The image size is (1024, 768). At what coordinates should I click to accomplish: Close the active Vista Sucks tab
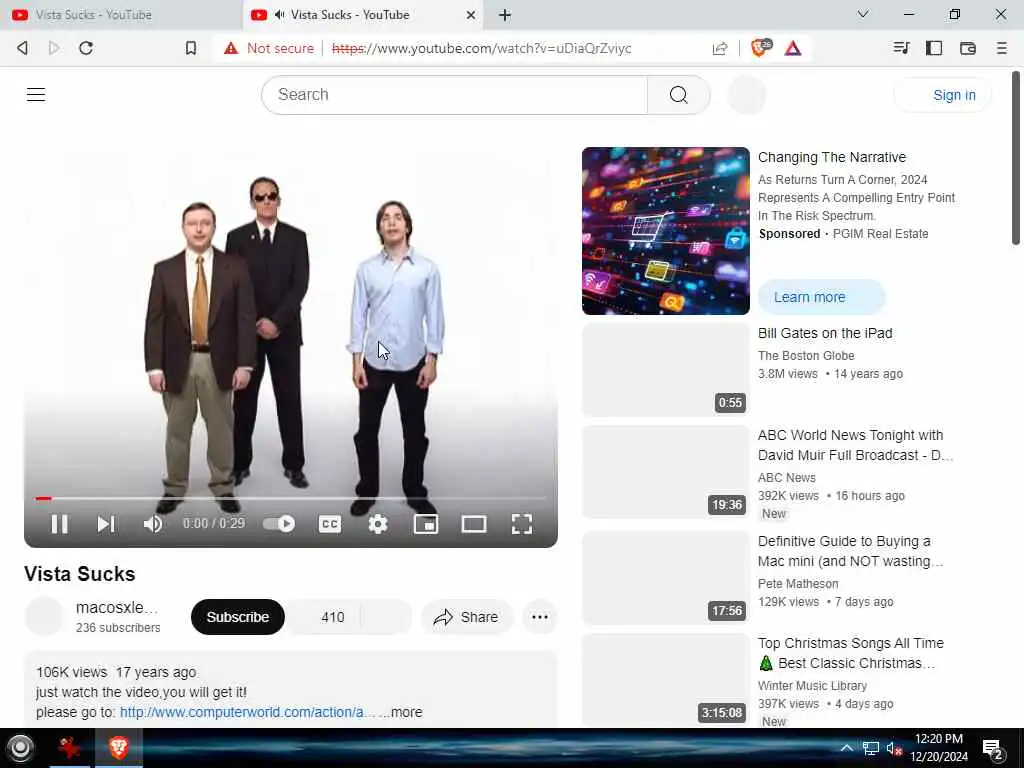click(470, 15)
